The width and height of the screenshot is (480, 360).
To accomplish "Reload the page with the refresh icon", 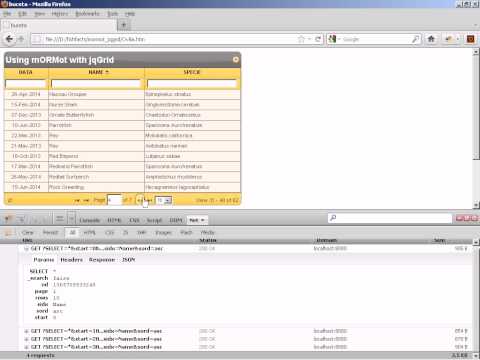I will pos(318,39).
